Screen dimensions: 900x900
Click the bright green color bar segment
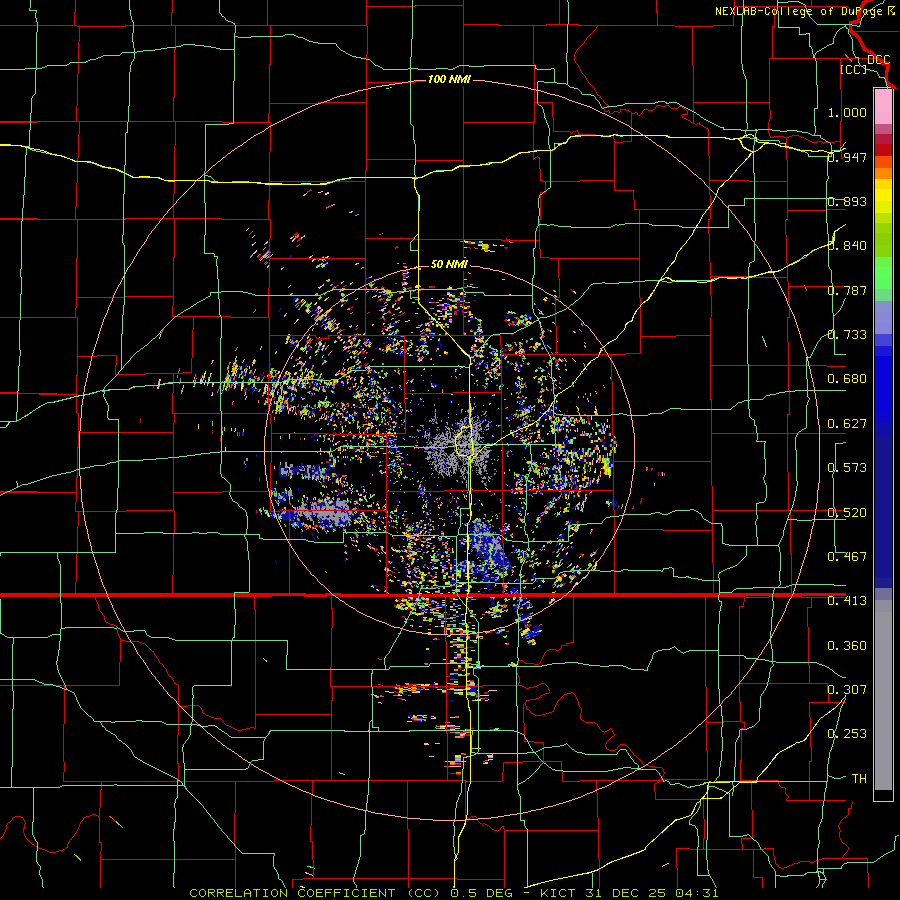tap(883, 273)
